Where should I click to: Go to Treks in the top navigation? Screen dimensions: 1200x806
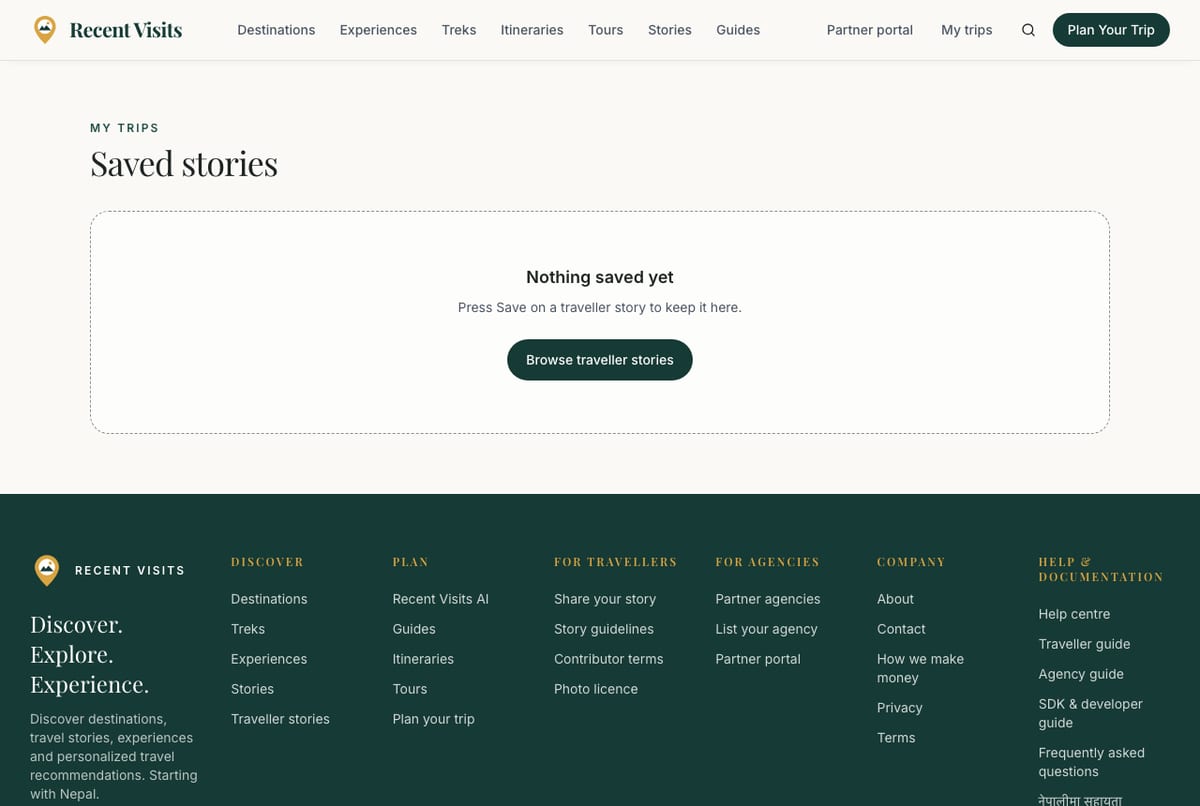click(x=459, y=30)
